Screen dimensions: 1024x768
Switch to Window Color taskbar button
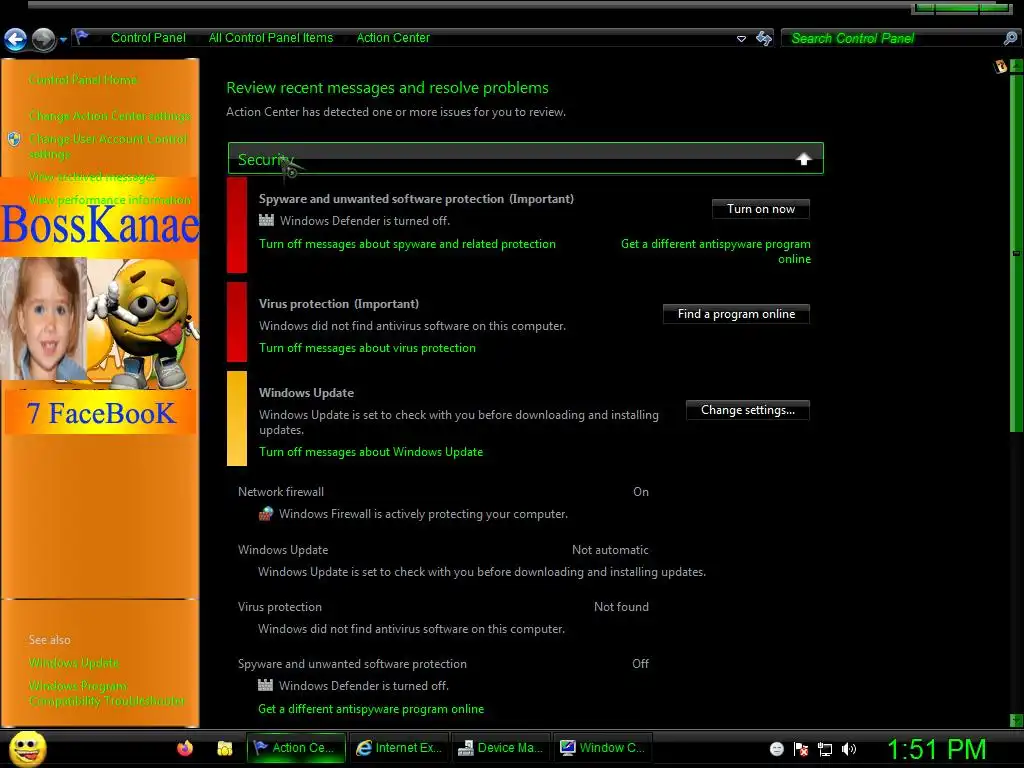coord(604,748)
